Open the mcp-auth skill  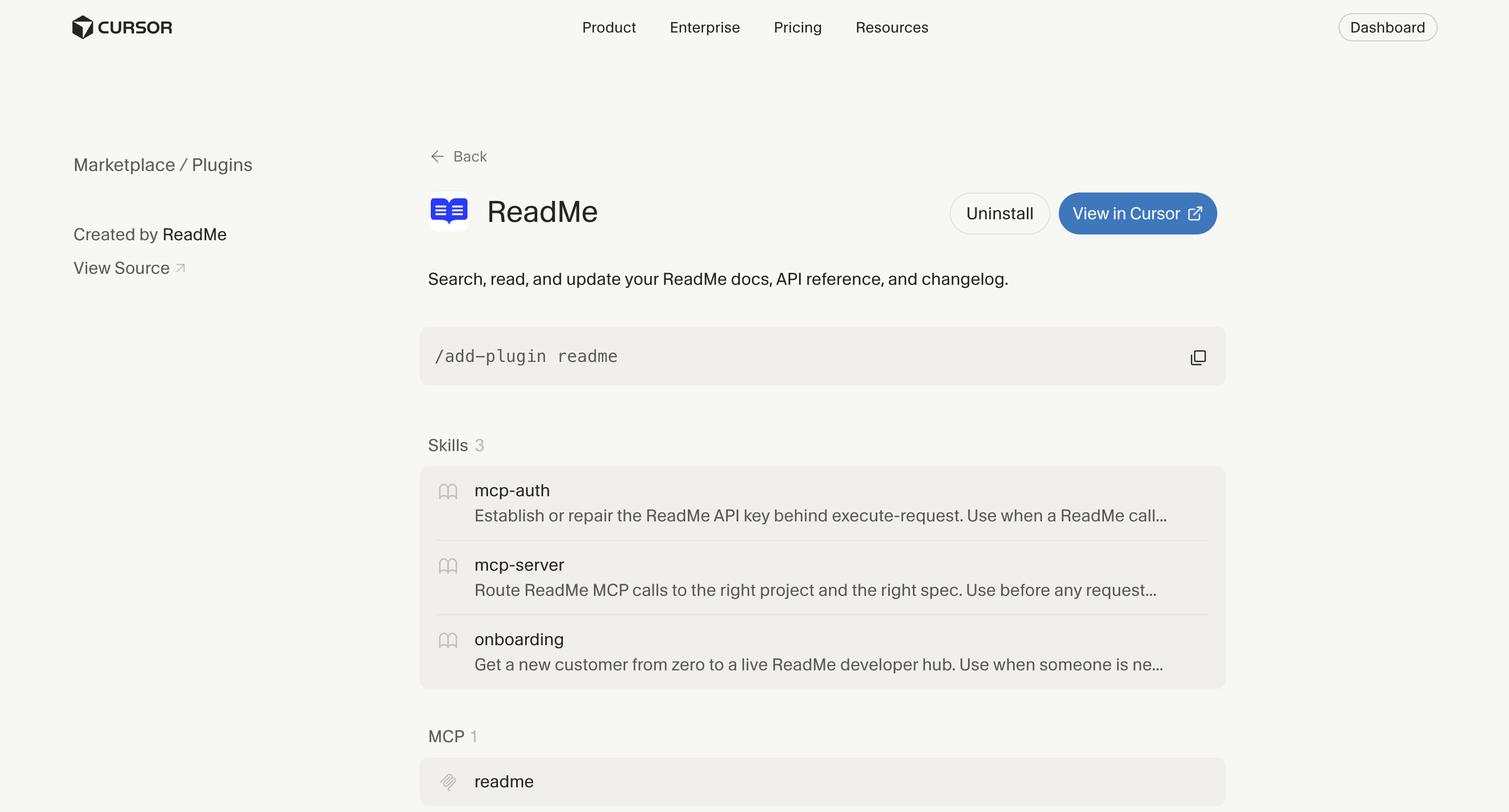tap(823, 504)
